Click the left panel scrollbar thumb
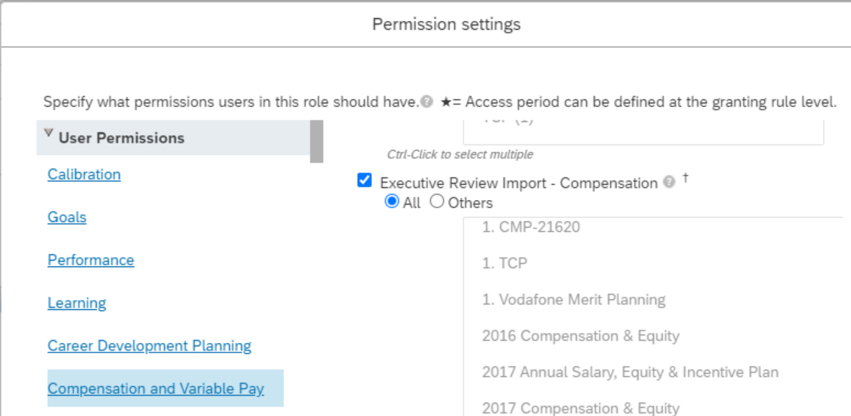Image resolution: width=851 pixels, height=416 pixels. coord(316,140)
